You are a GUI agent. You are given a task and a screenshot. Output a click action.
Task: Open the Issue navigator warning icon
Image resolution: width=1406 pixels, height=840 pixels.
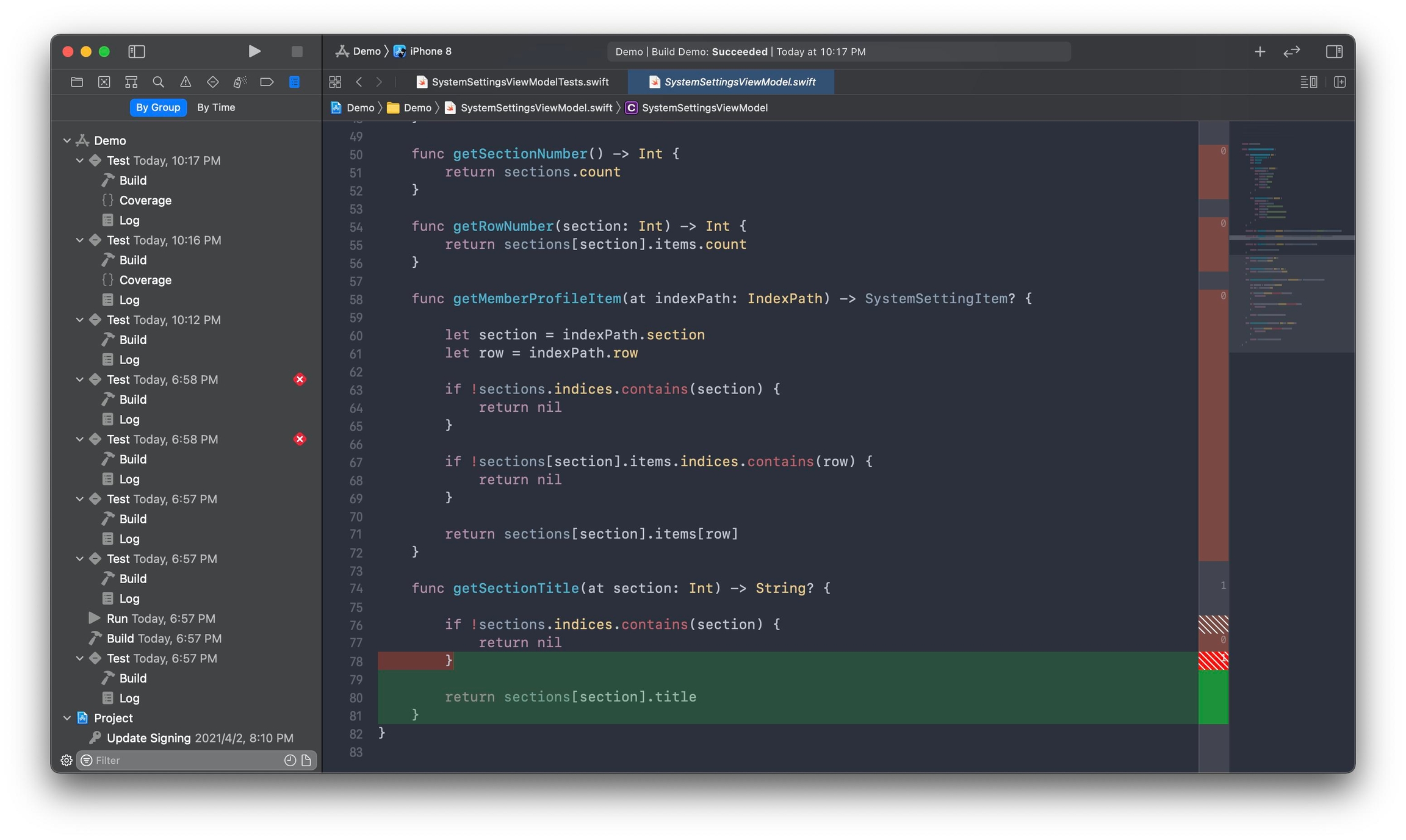click(186, 82)
